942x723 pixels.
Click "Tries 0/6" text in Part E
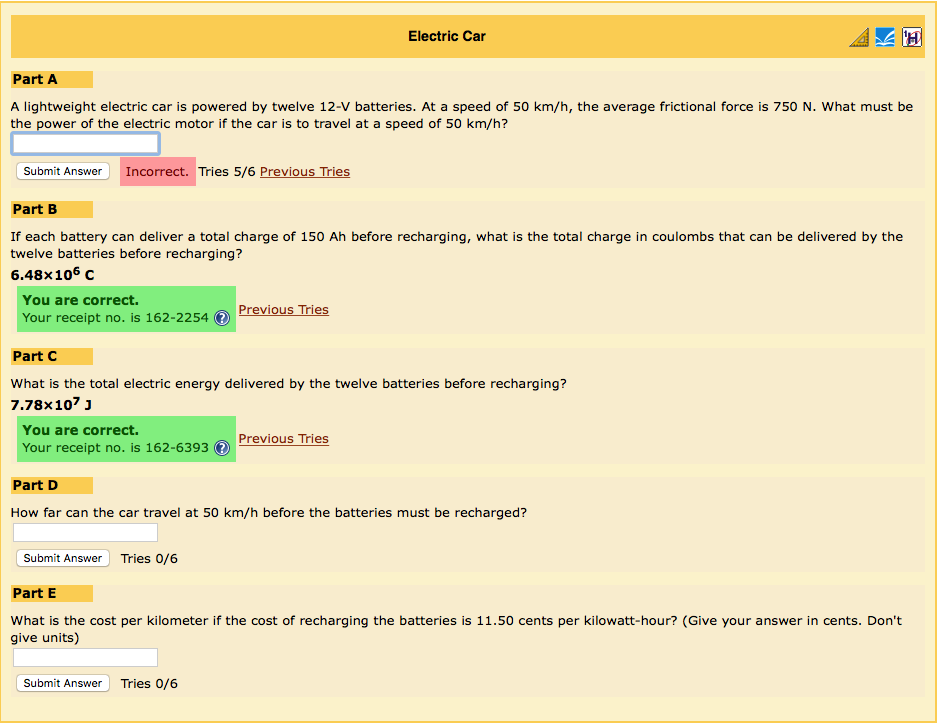(149, 684)
